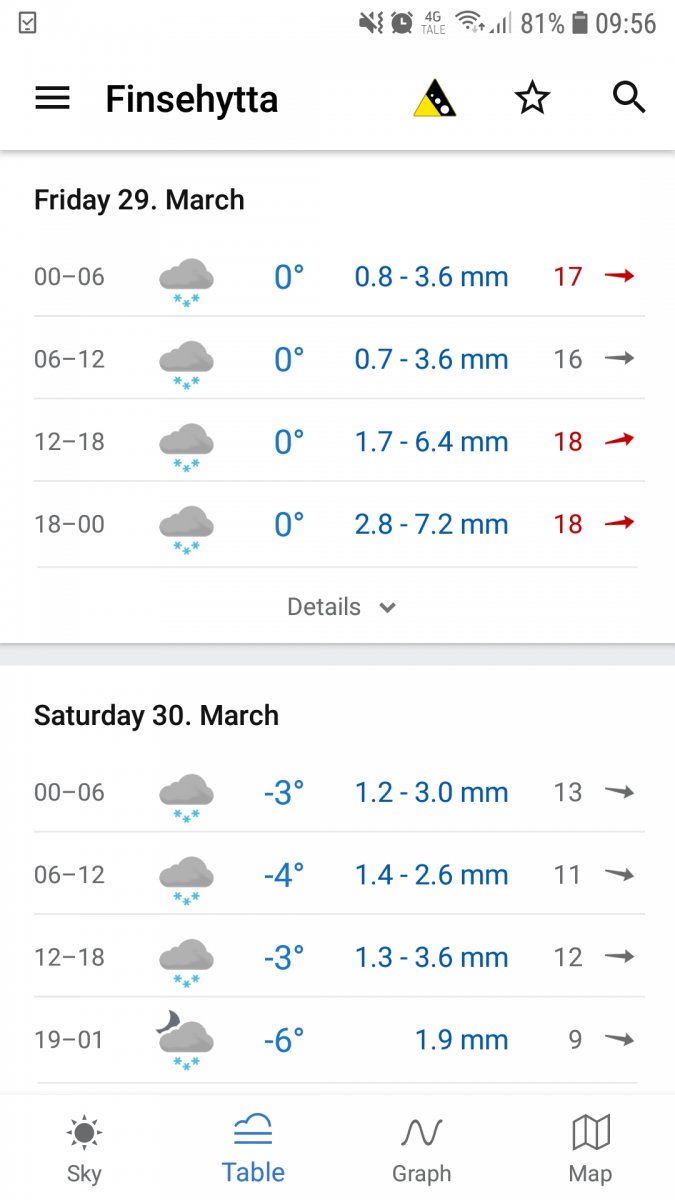The image size is (675, 1200).
Task: Select Saturday 06–12 temperature -4°
Action: pyautogui.click(x=284, y=875)
